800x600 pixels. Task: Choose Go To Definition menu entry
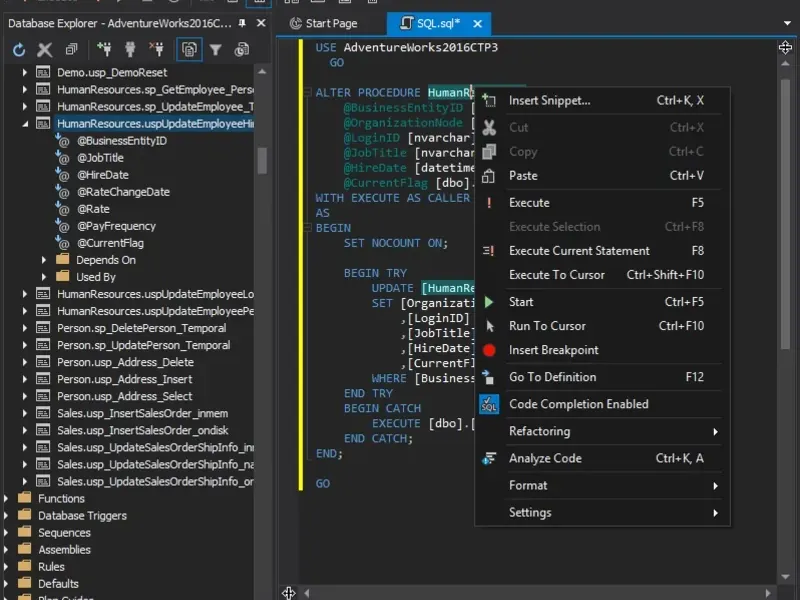[x=552, y=377]
